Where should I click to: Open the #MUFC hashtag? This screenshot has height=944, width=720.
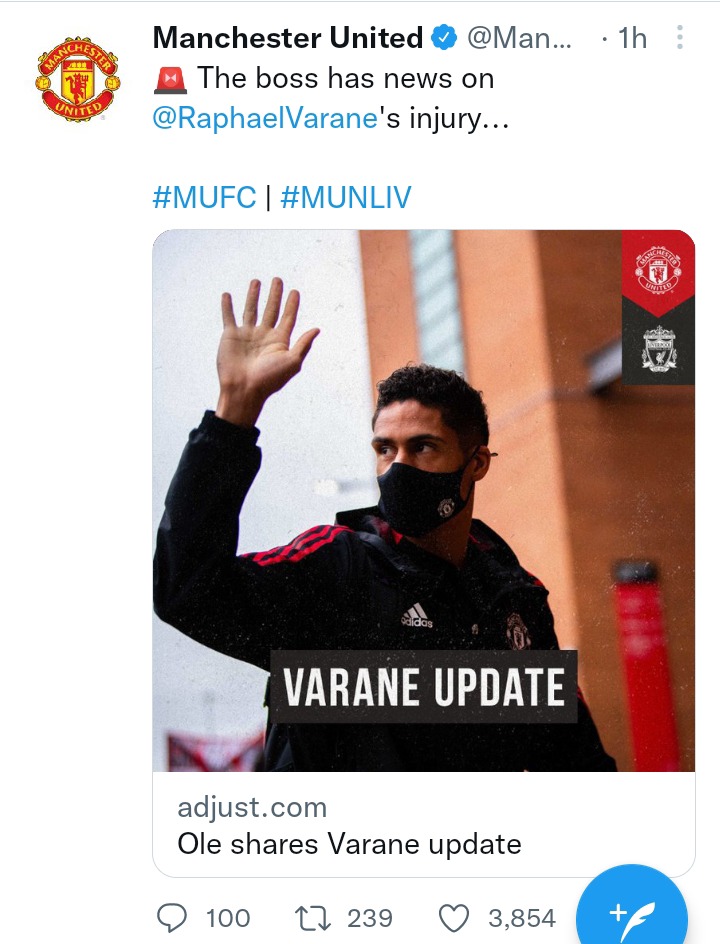(205, 197)
